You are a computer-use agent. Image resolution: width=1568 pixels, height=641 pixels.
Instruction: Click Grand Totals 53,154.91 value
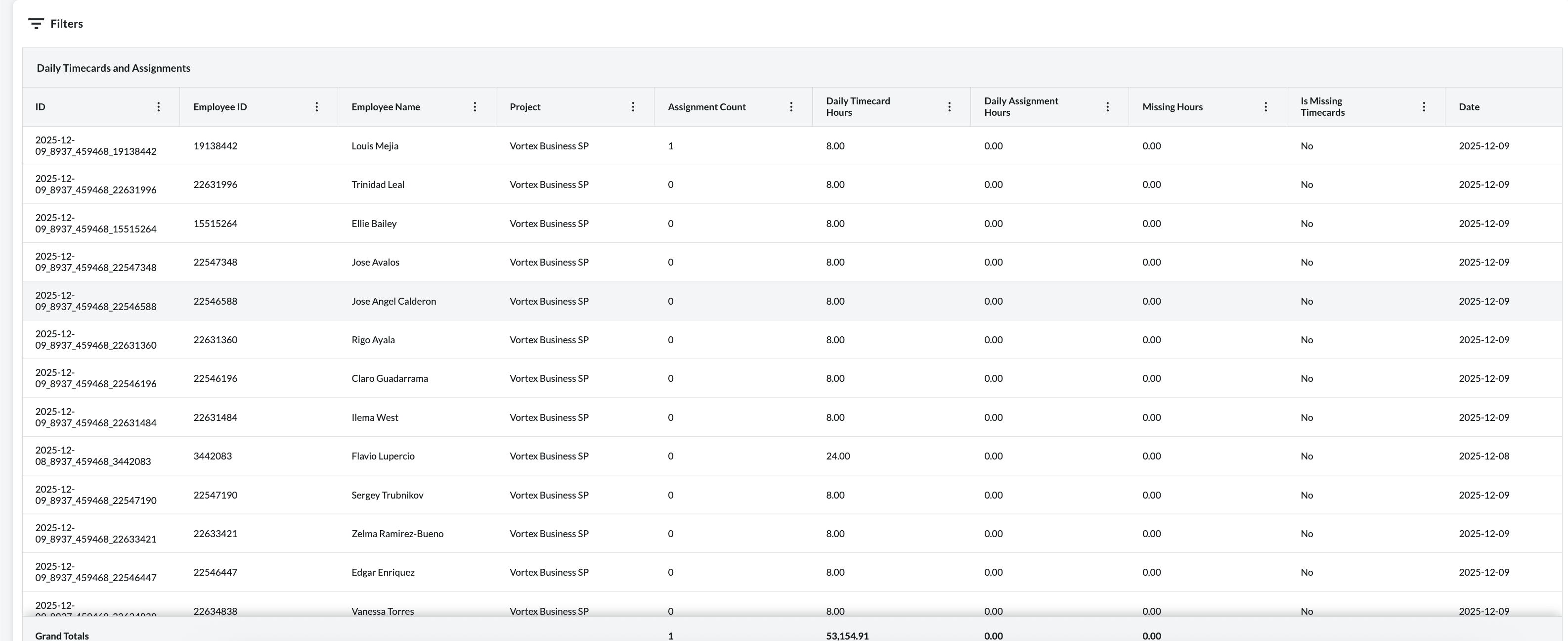tap(847, 636)
